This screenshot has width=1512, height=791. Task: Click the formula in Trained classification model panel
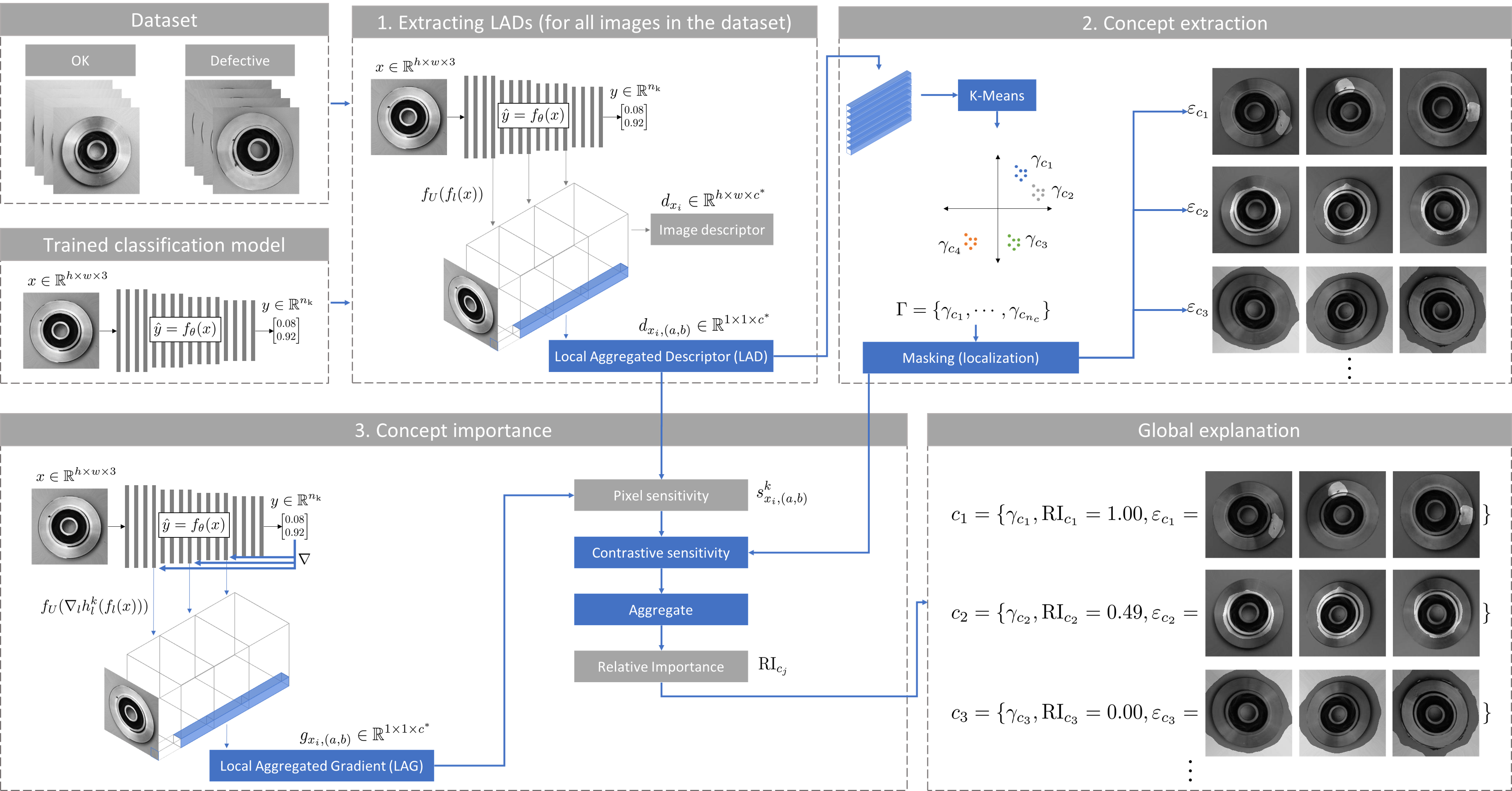[x=185, y=329]
